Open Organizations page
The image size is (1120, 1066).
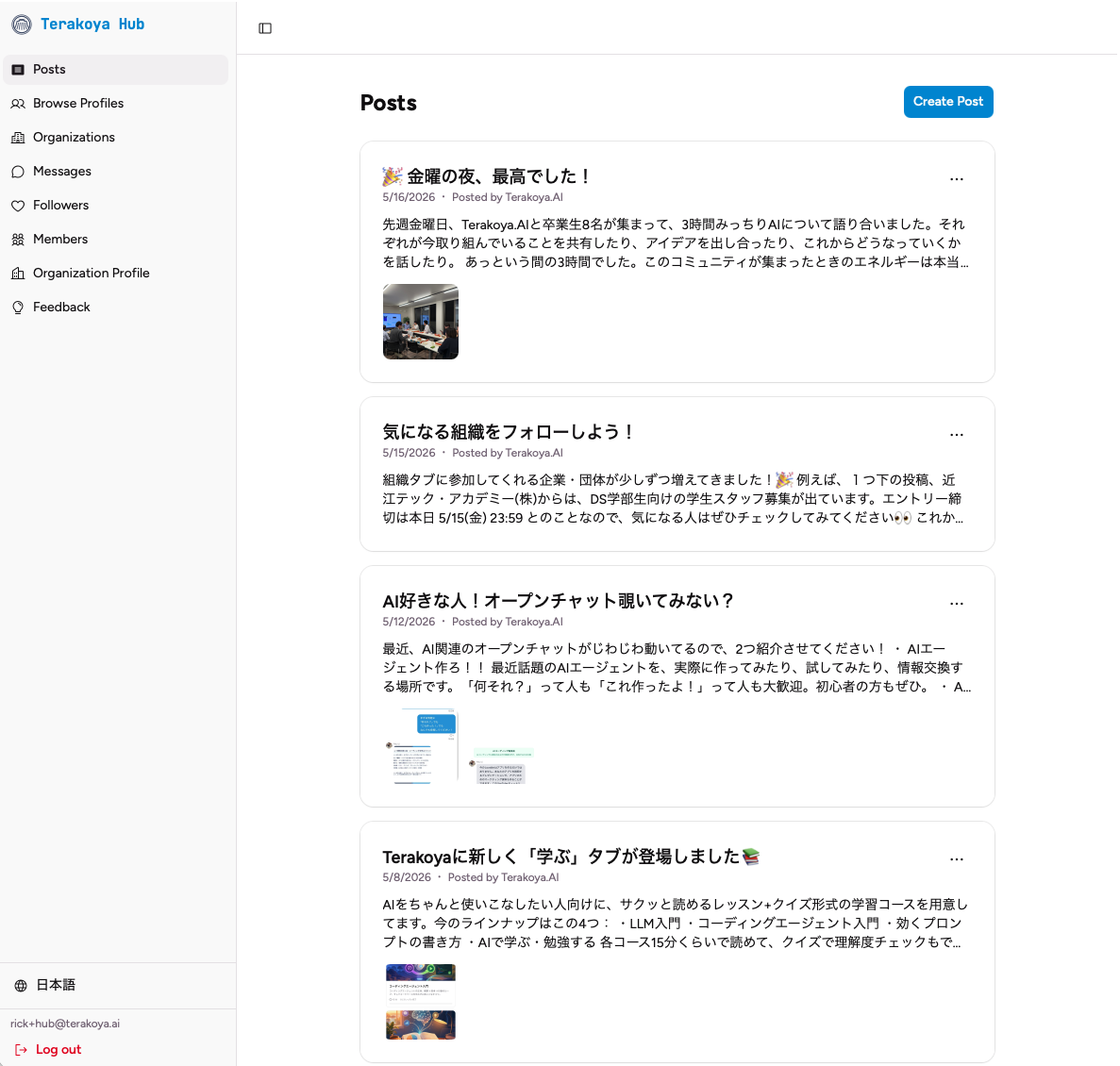point(116,138)
